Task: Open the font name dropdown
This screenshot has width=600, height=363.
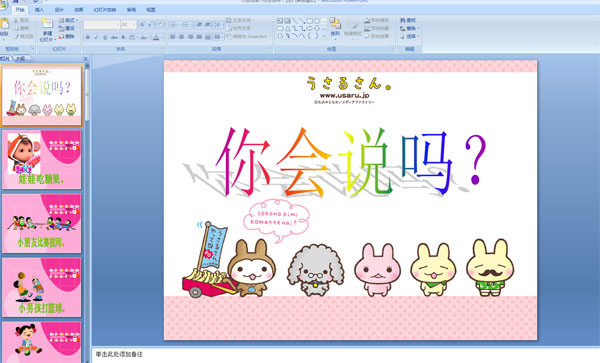Action: click(x=117, y=24)
